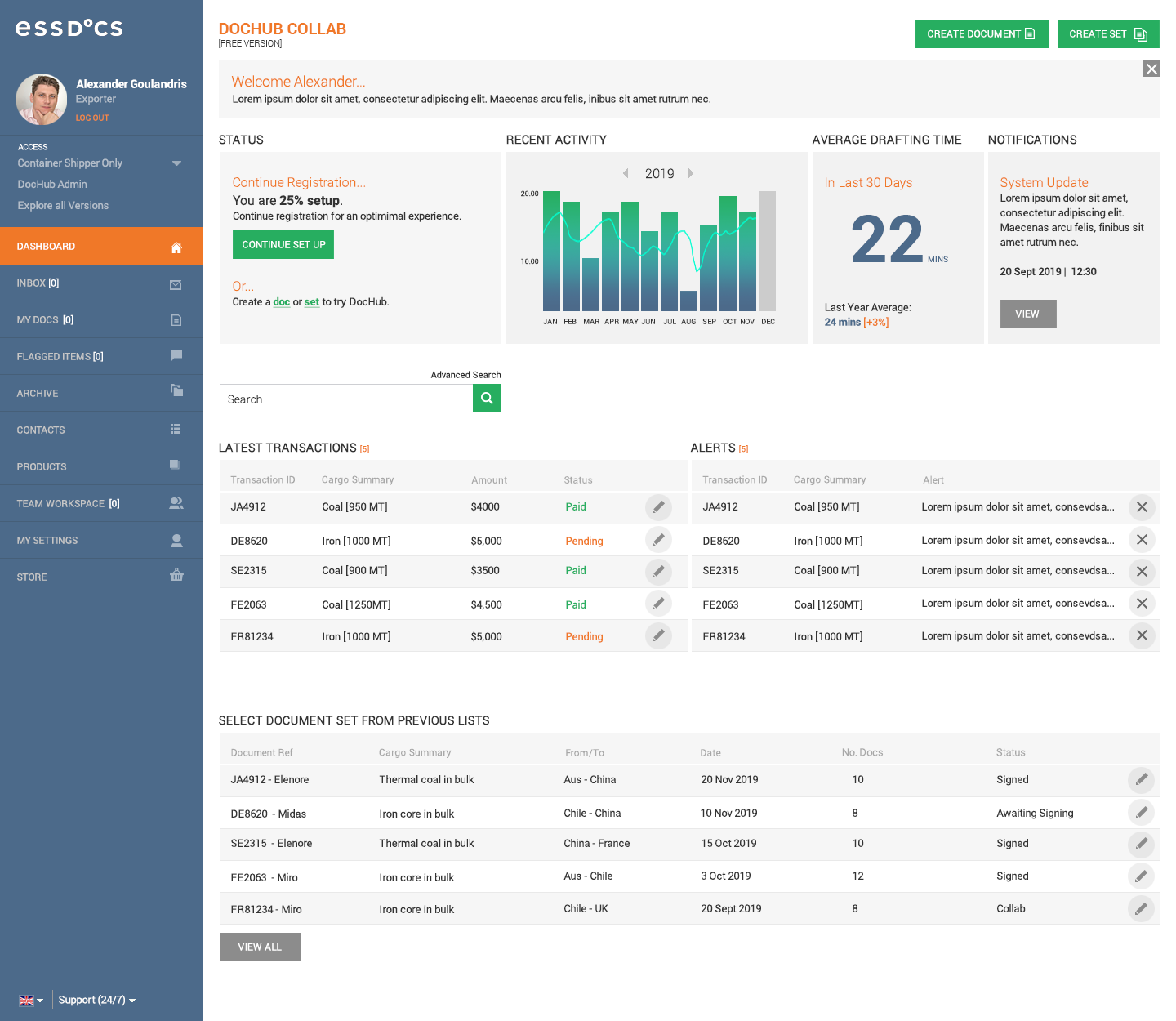Click the Chile - UK route cell

click(586, 908)
